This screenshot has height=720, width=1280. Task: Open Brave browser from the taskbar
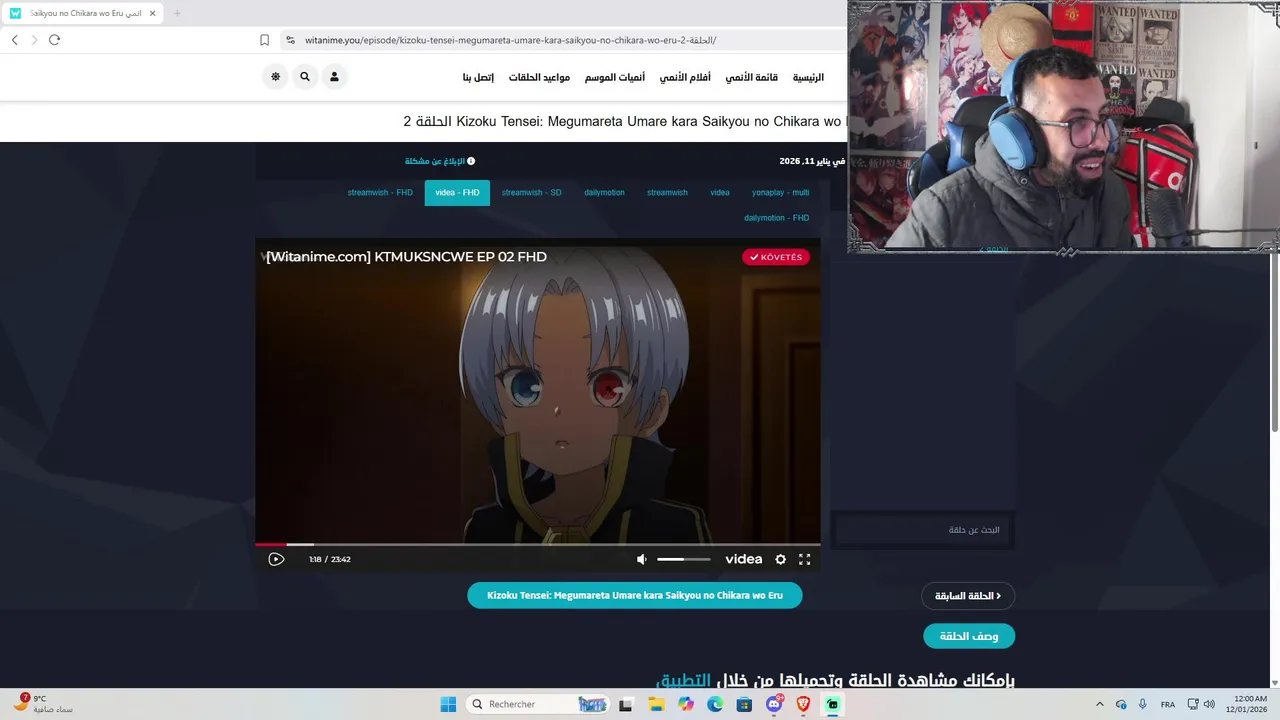803,704
